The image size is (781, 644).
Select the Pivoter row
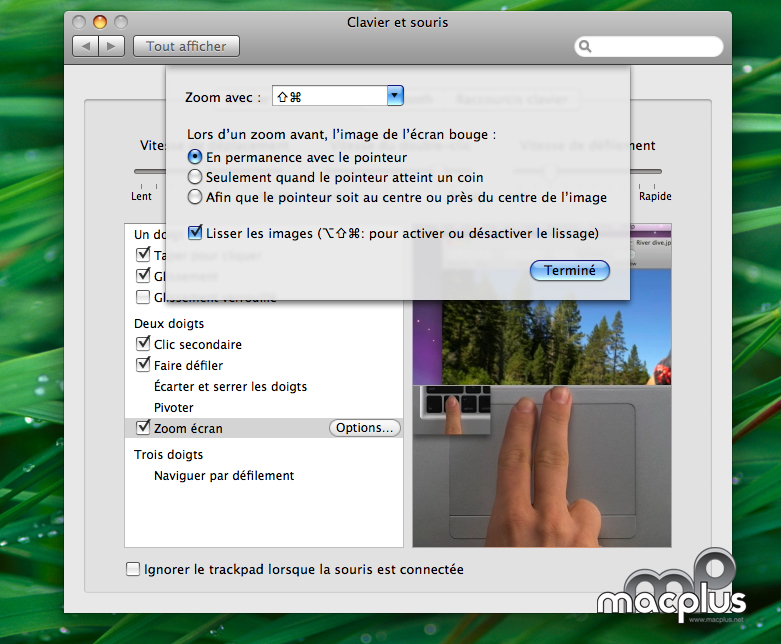coord(263,407)
